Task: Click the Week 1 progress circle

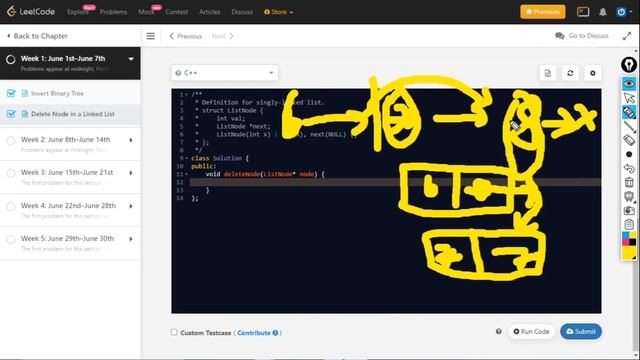Action: (x=11, y=60)
